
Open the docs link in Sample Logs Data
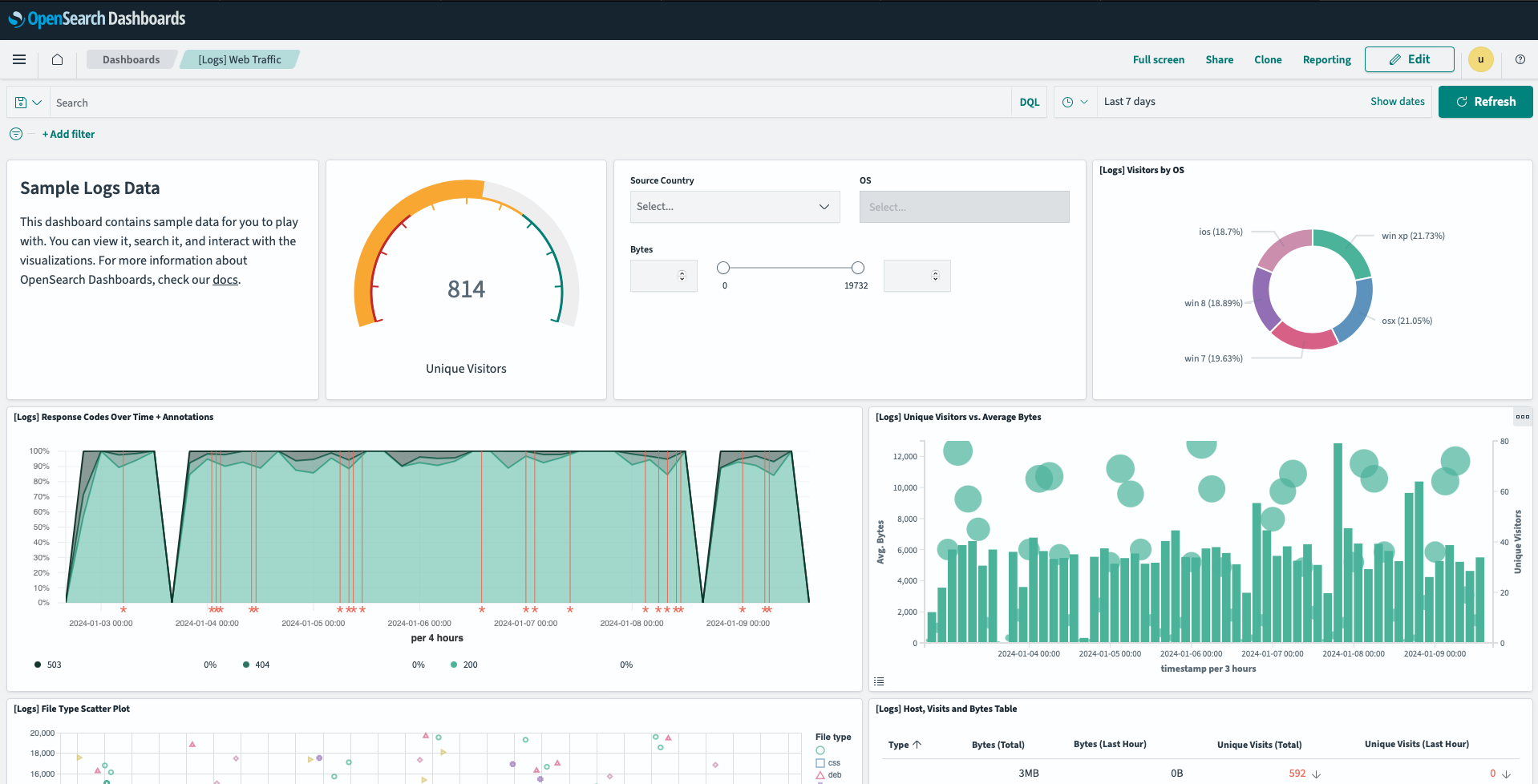pyautogui.click(x=225, y=279)
